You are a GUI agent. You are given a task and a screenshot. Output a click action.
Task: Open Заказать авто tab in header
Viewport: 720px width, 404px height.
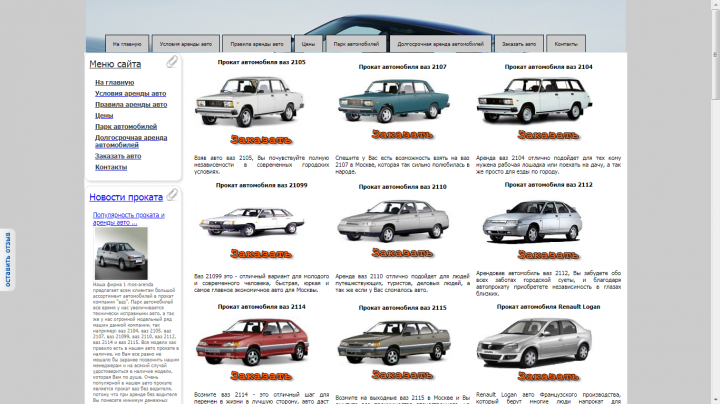tap(519, 44)
